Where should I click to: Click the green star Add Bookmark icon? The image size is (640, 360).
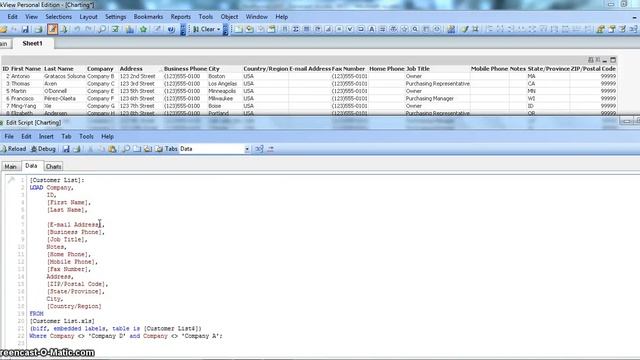[143, 29]
